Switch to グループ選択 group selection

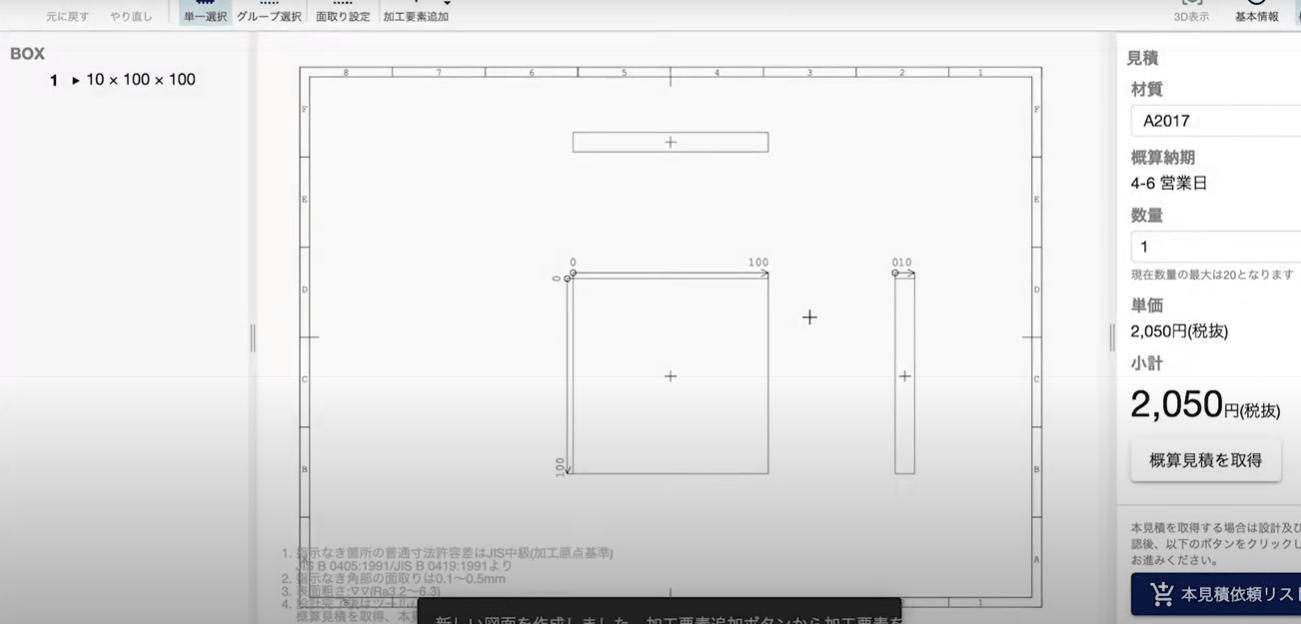coord(269,13)
